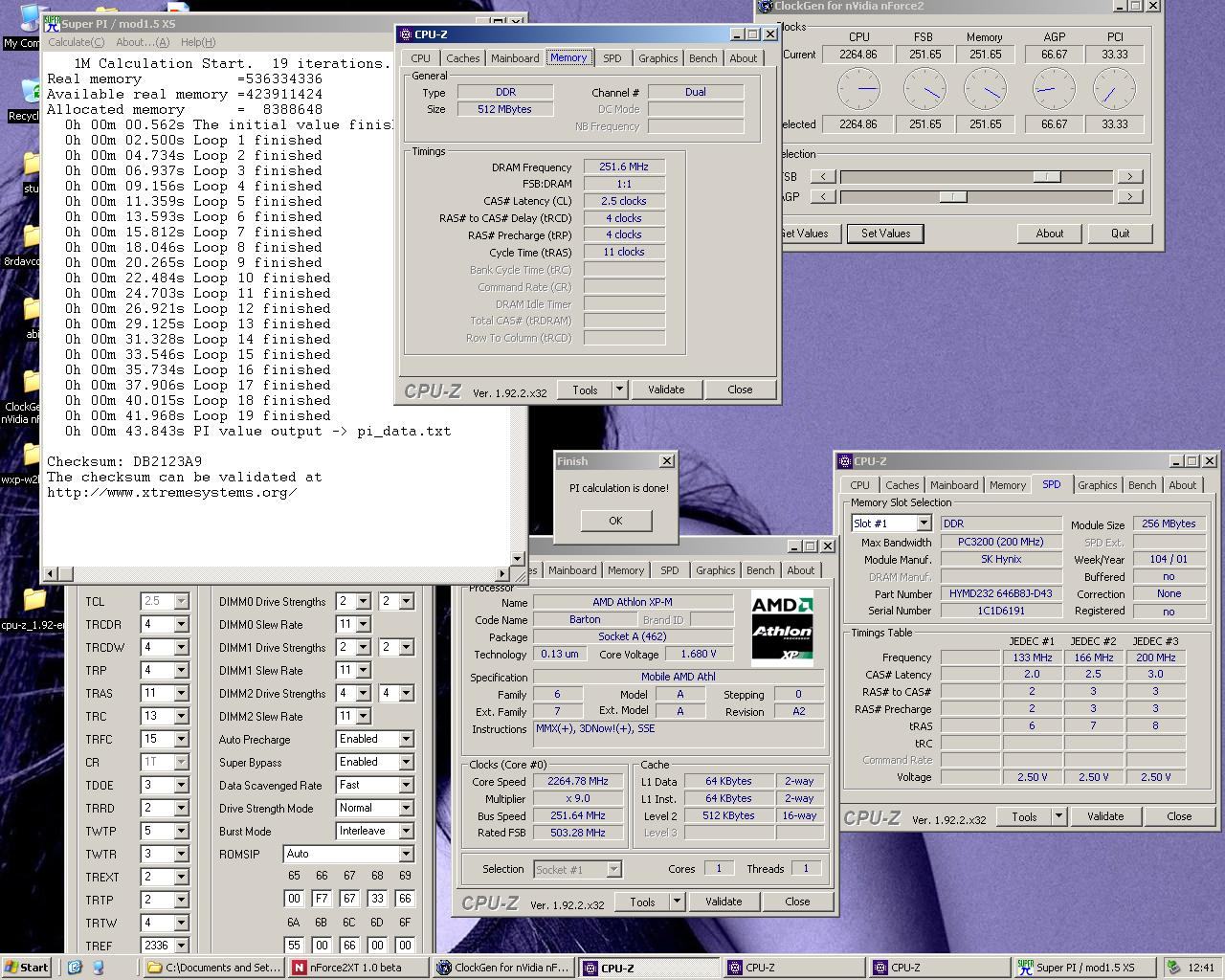Switch to Caches tab in Memory CPU-Z
1225x980 pixels.
click(x=462, y=58)
